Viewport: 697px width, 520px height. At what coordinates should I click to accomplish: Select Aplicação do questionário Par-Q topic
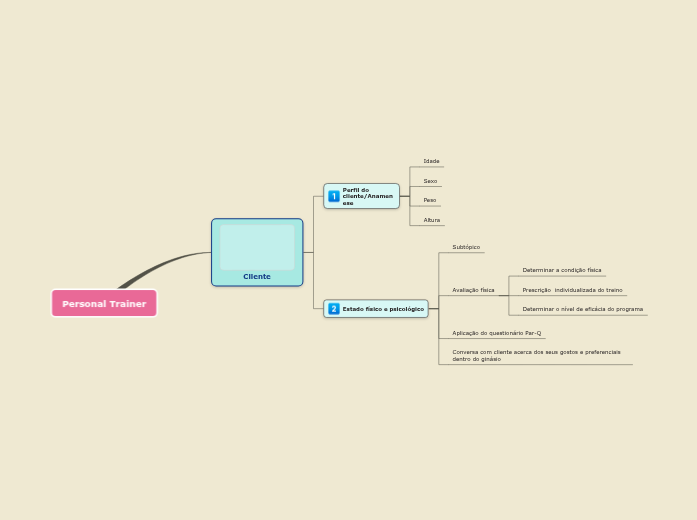496,333
